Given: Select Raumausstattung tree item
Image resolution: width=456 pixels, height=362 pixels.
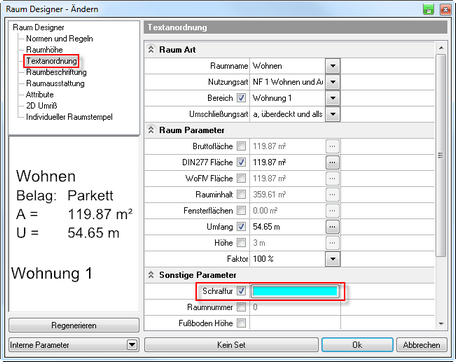Looking at the screenshot, I should pyautogui.click(x=55, y=84).
